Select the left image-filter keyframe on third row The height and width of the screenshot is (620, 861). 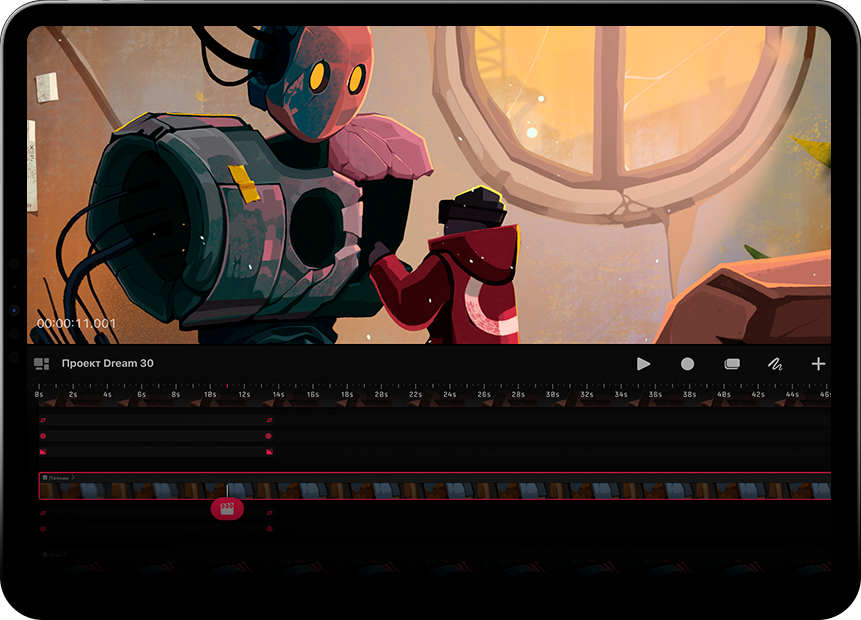[x=43, y=452]
